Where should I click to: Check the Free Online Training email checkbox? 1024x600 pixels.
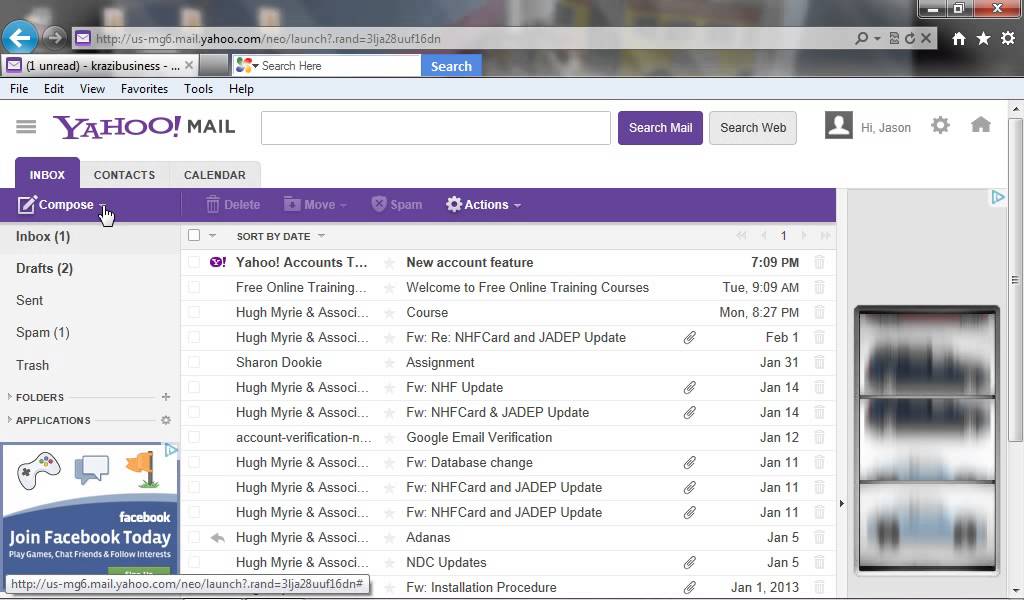194,287
